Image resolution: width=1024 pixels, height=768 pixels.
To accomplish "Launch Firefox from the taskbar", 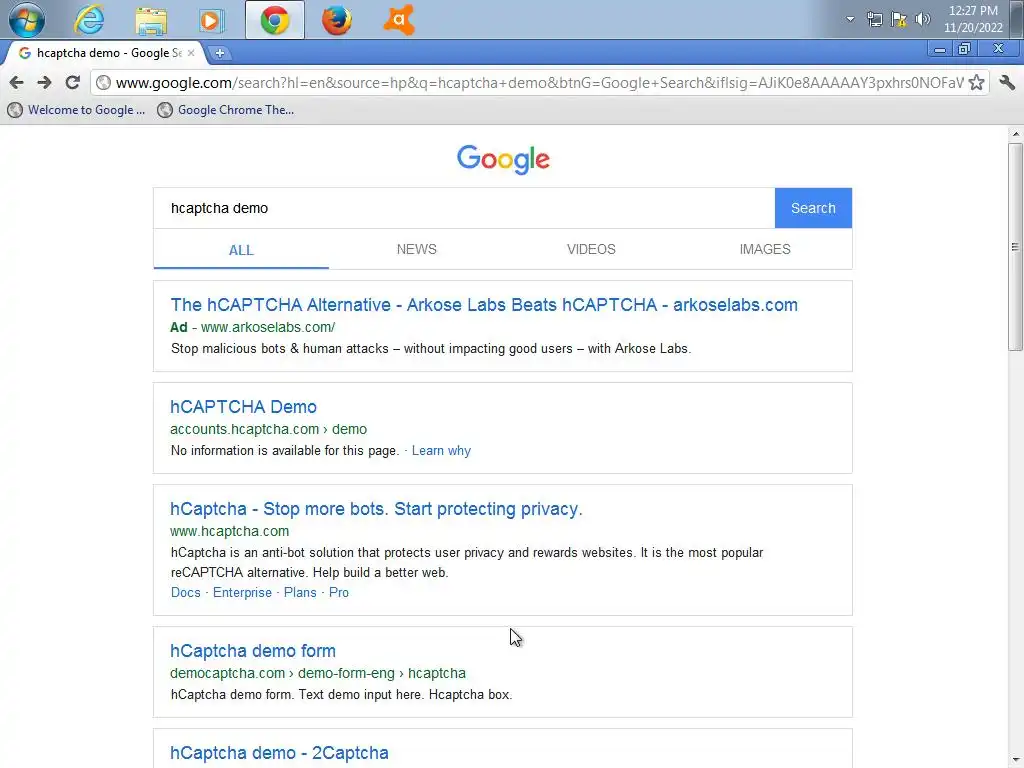I will 337,20.
